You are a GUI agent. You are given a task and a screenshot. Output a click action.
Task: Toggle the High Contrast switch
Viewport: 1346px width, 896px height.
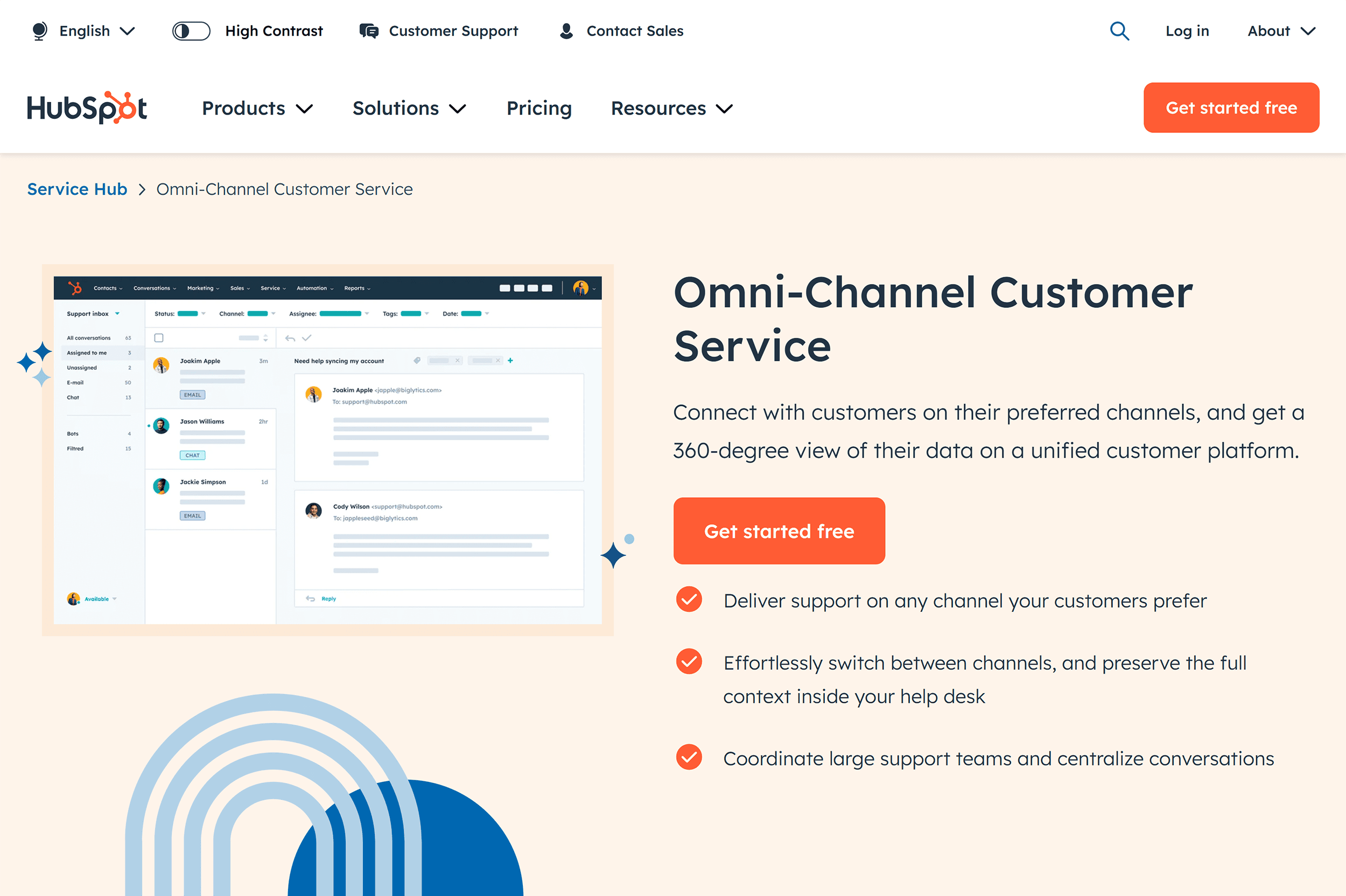[192, 31]
